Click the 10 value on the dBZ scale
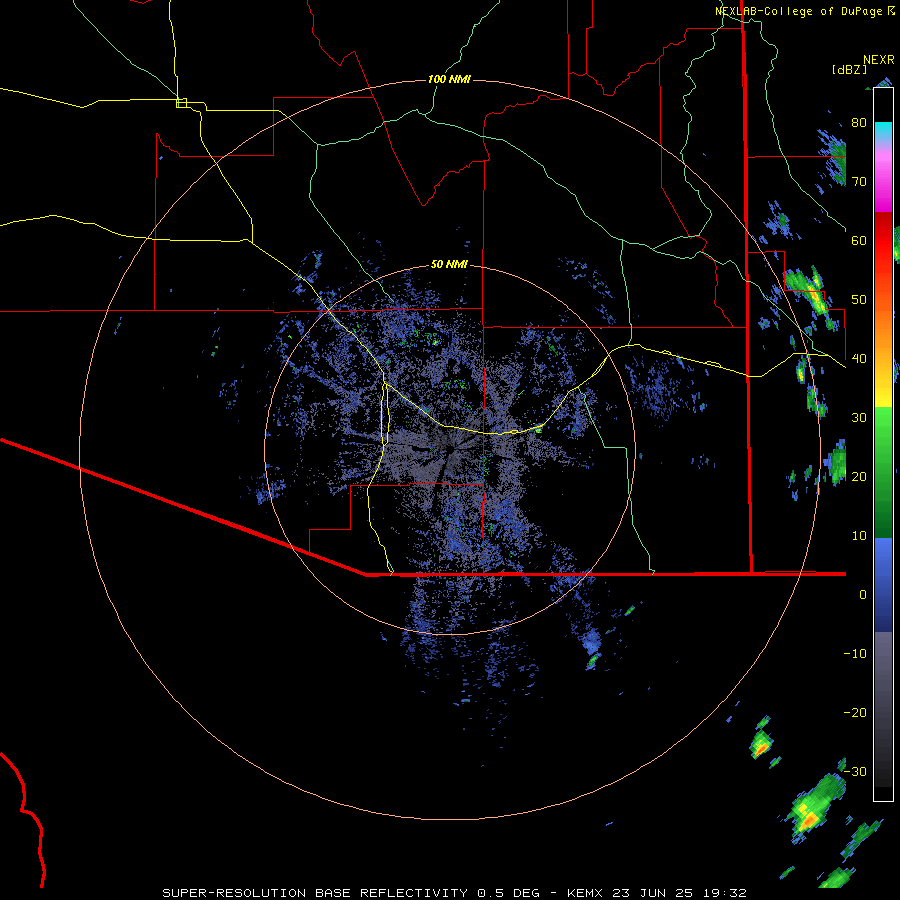The width and height of the screenshot is (900, 900). (x=859, y=536)
